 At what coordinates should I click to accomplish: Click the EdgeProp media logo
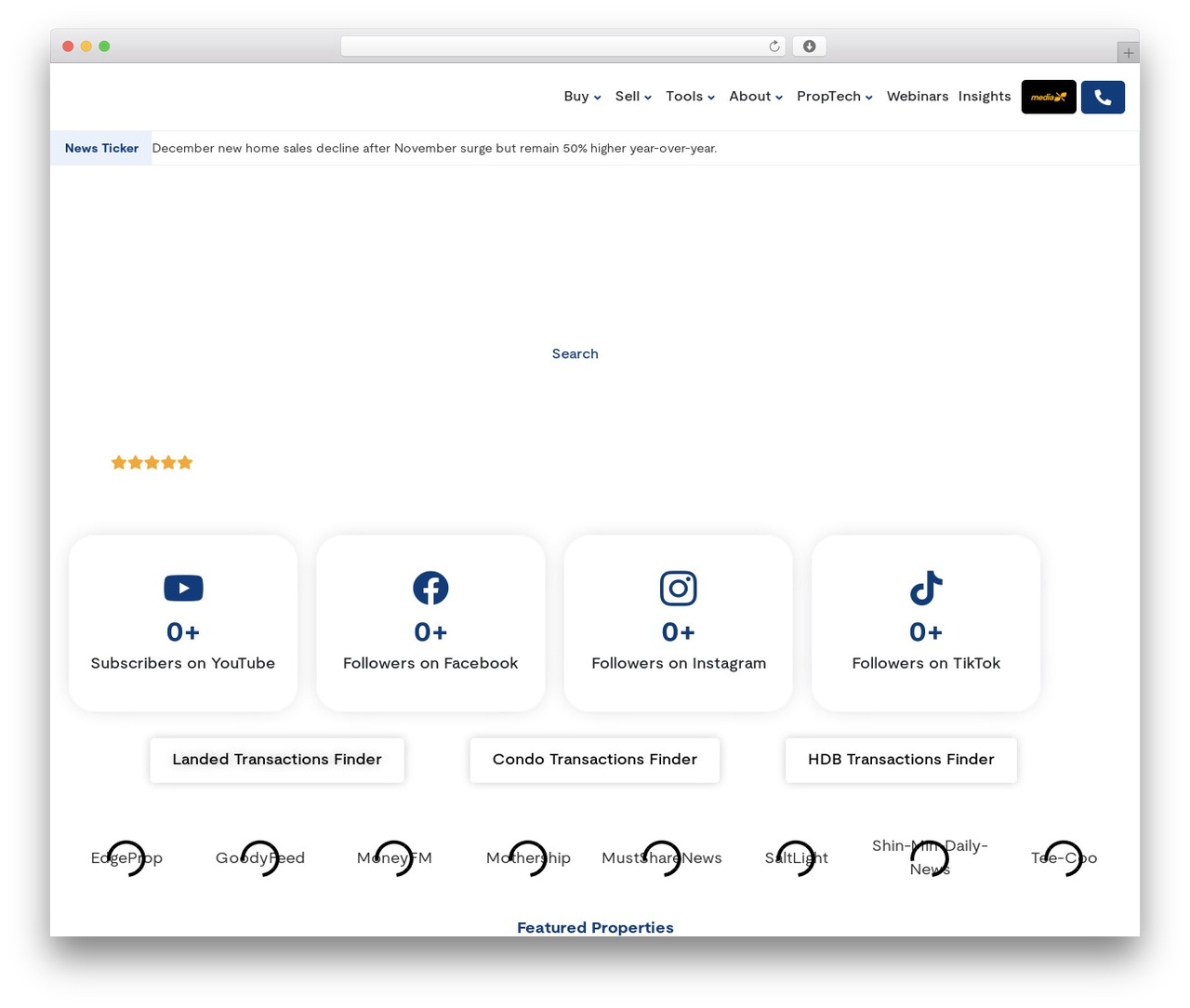126,858
